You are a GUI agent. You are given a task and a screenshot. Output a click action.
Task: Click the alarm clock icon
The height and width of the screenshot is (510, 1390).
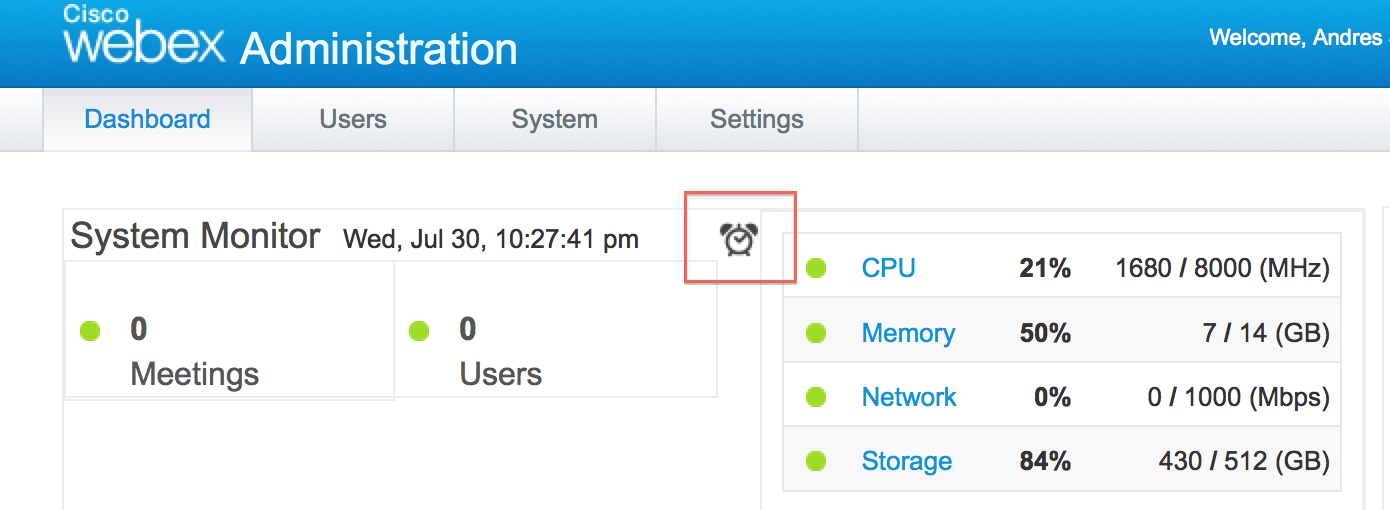point(738,240)
